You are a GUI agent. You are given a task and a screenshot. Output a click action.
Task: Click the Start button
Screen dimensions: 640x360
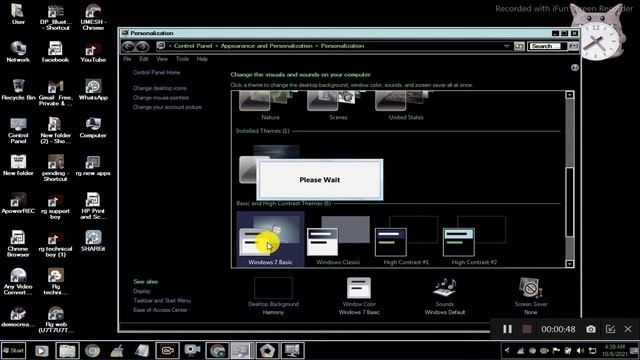click(x=13, y=351)
